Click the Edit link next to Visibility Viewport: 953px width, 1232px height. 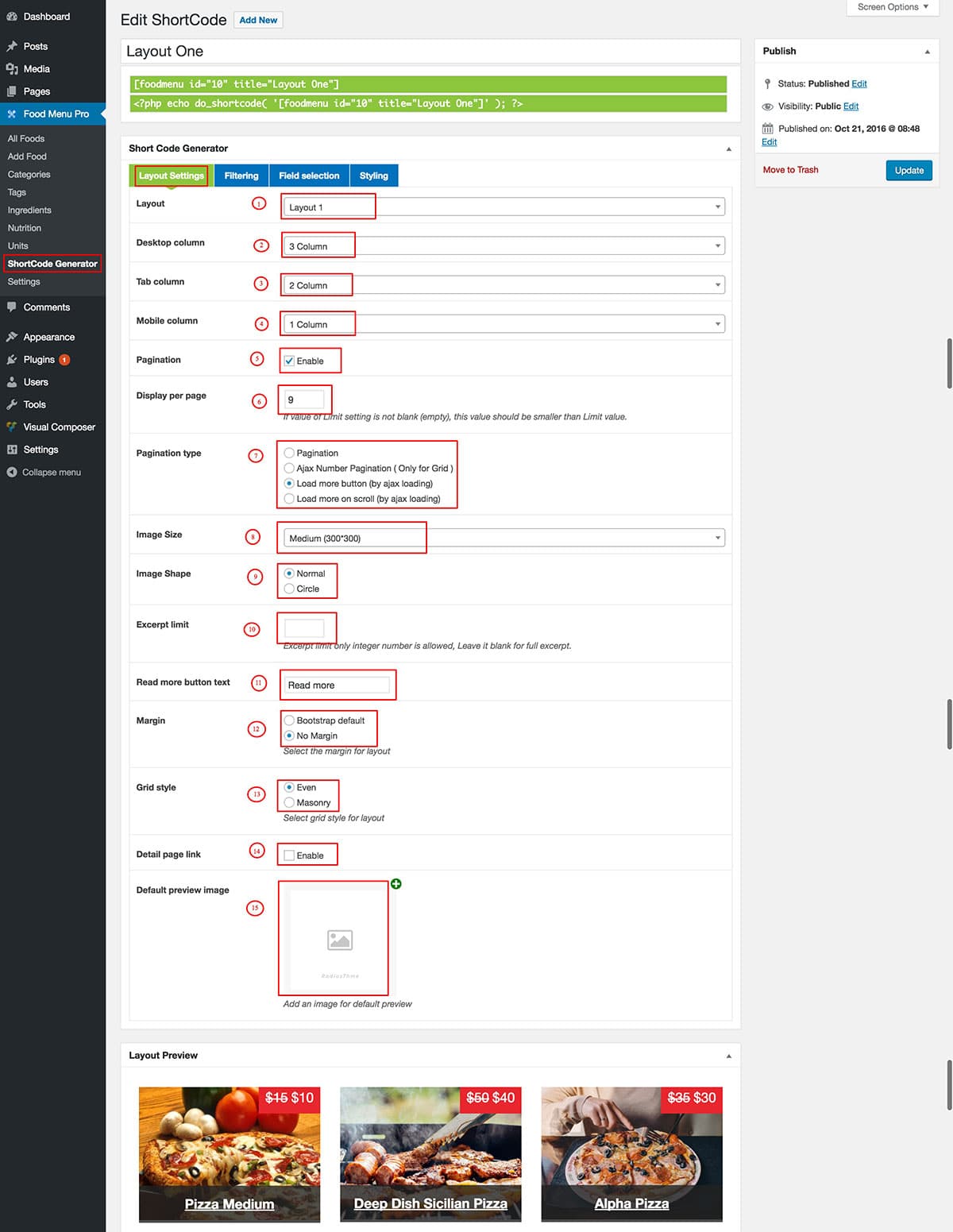pyautogui.click(x=851, y=106)
